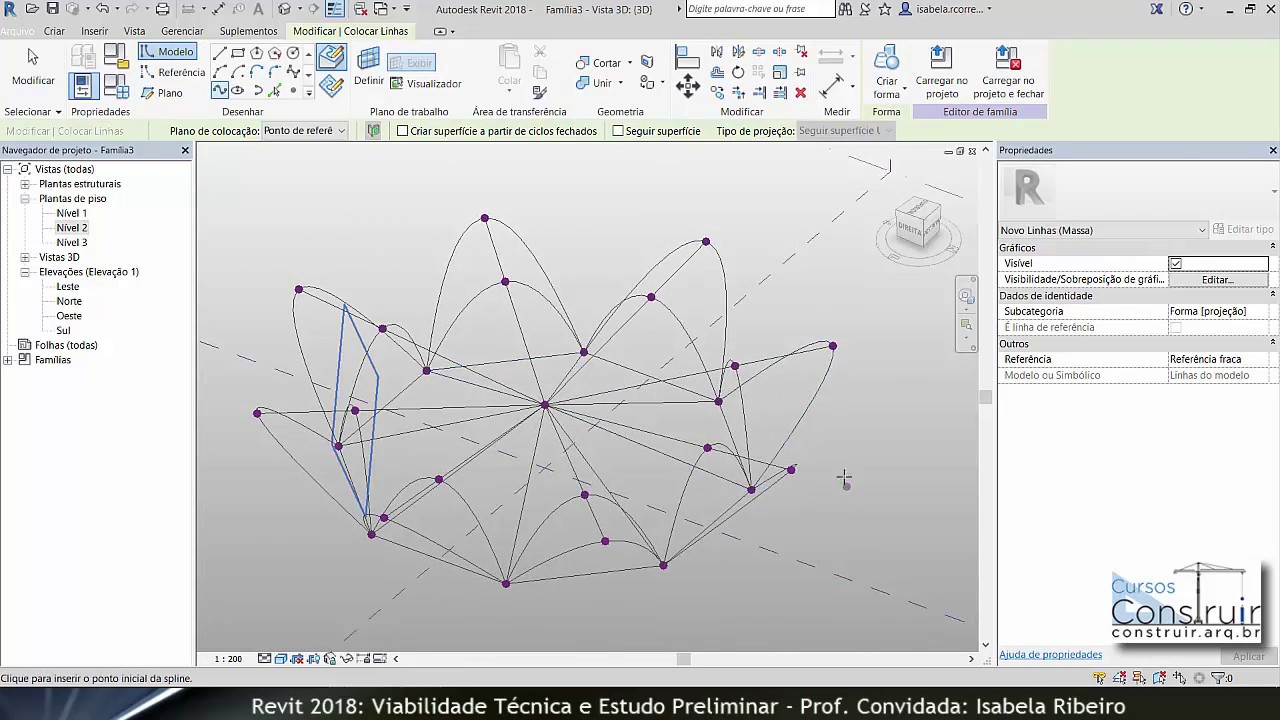
Task: Click the Draw on Face icon
Action: [331, 59]
